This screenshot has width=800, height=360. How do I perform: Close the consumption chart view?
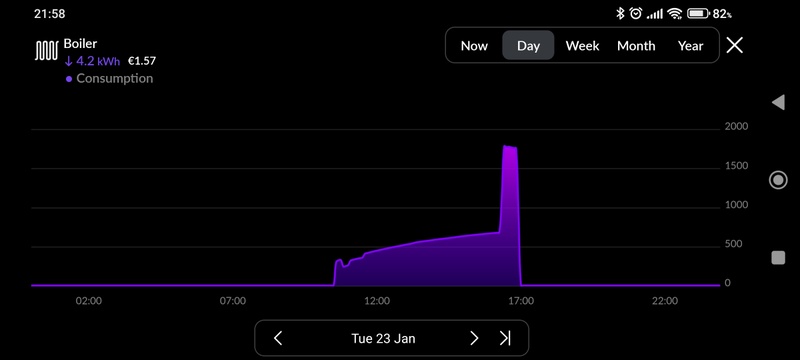pyautogui.click(x=734, y=45)
